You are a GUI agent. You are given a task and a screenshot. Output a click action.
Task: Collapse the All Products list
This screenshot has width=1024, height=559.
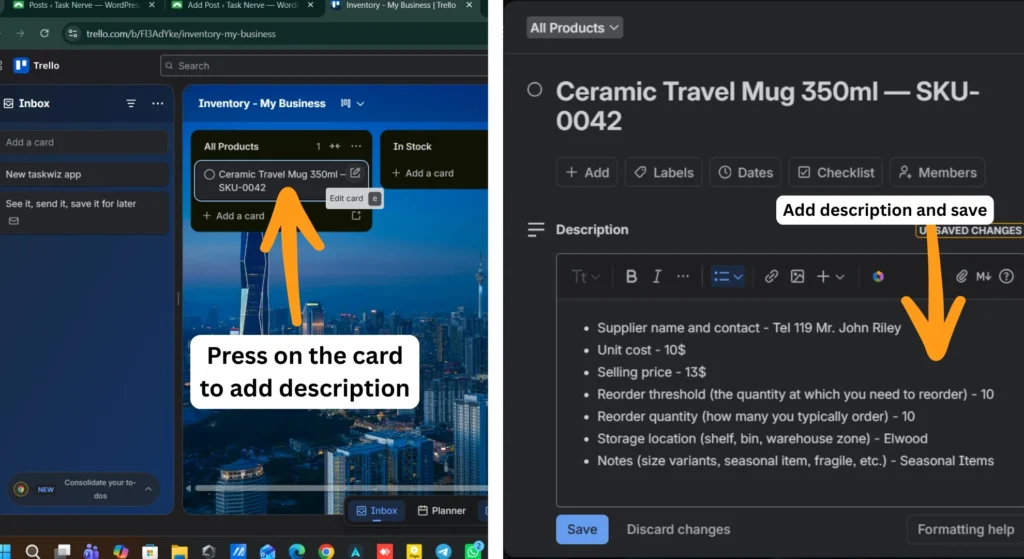[x=334, y=146]
